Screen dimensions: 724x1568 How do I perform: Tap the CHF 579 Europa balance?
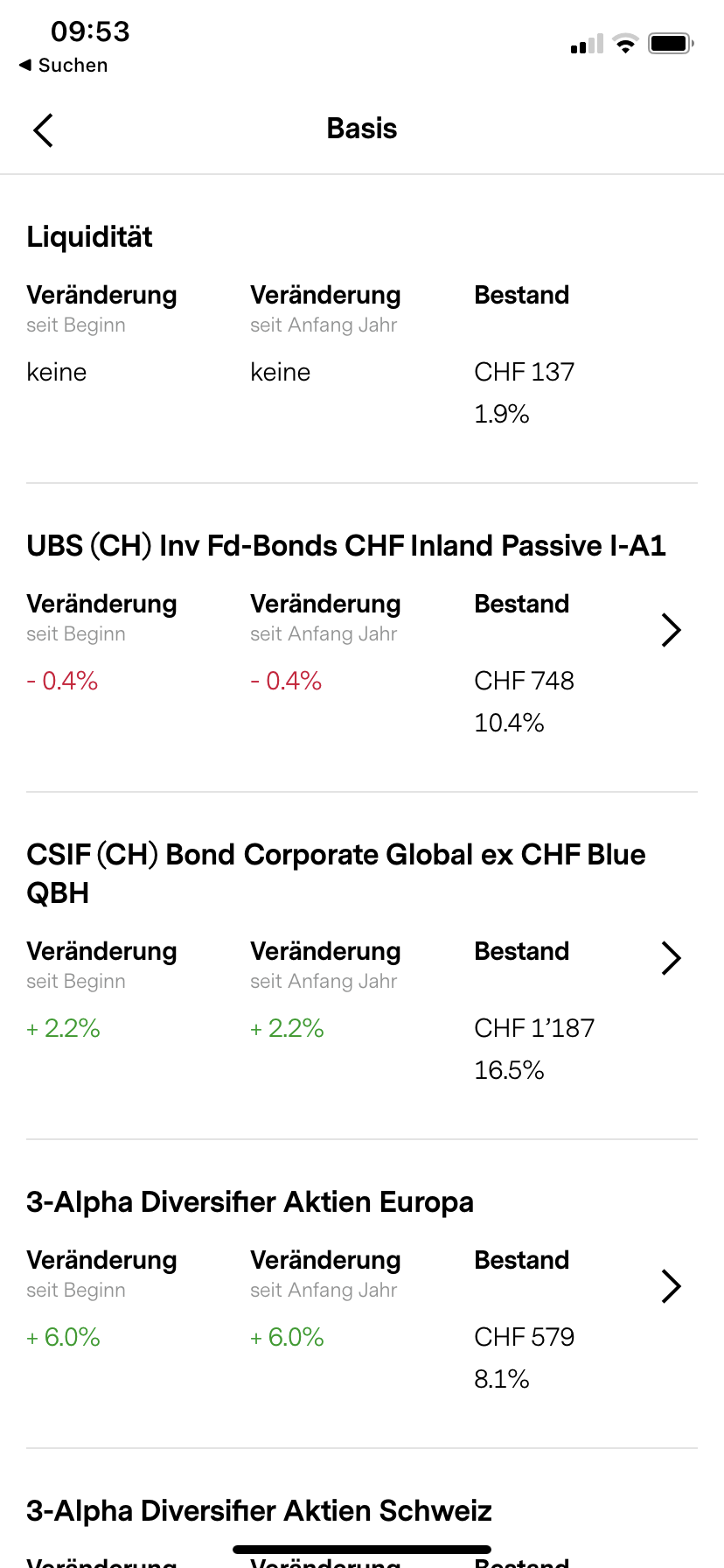point(525,1337)
